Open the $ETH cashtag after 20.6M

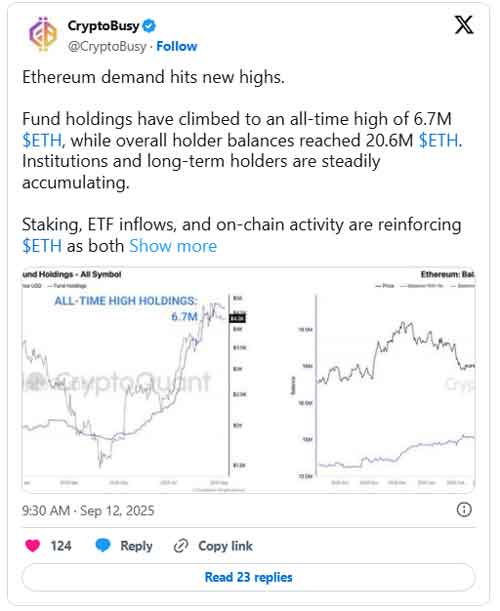pyautogui.click(x=438, y=140)
